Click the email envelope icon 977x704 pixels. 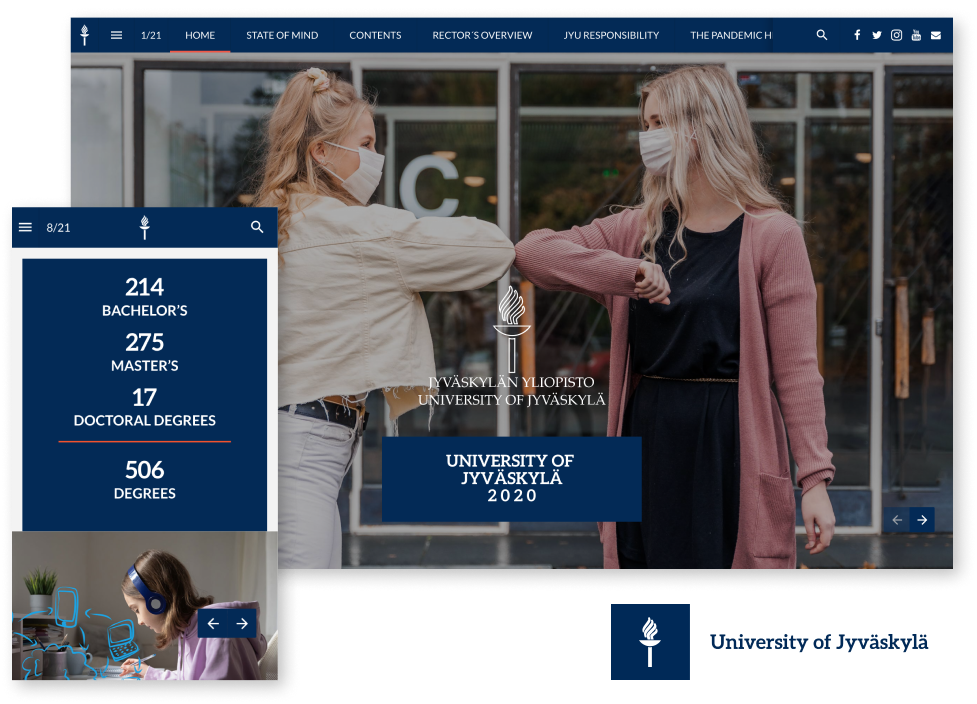[936, 35]
